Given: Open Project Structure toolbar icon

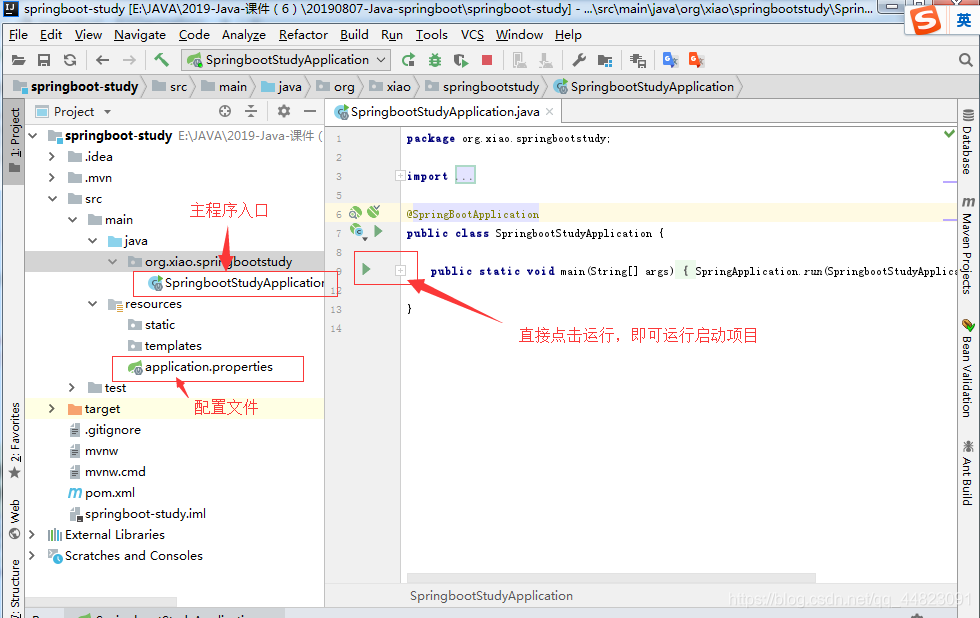Looking at the screenshot, I should (x=605, y=60).
